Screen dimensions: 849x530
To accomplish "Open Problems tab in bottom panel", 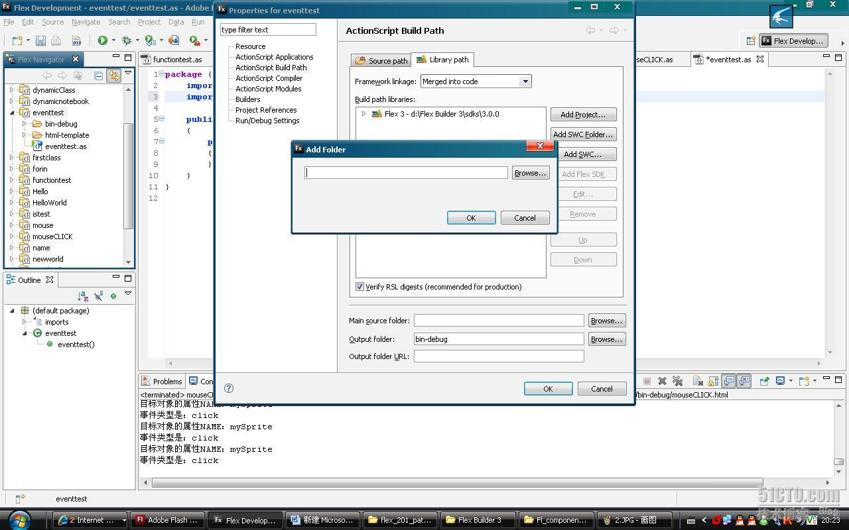I will click(x=162, y=381).
